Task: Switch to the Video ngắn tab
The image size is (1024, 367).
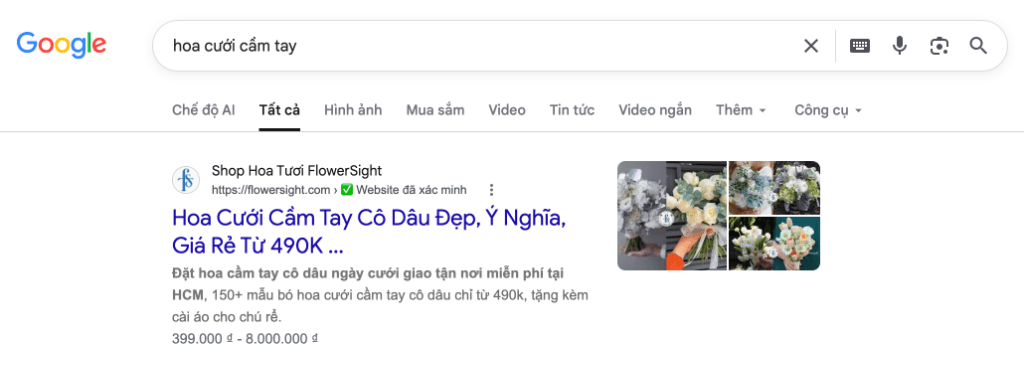Action: point(655,110)
